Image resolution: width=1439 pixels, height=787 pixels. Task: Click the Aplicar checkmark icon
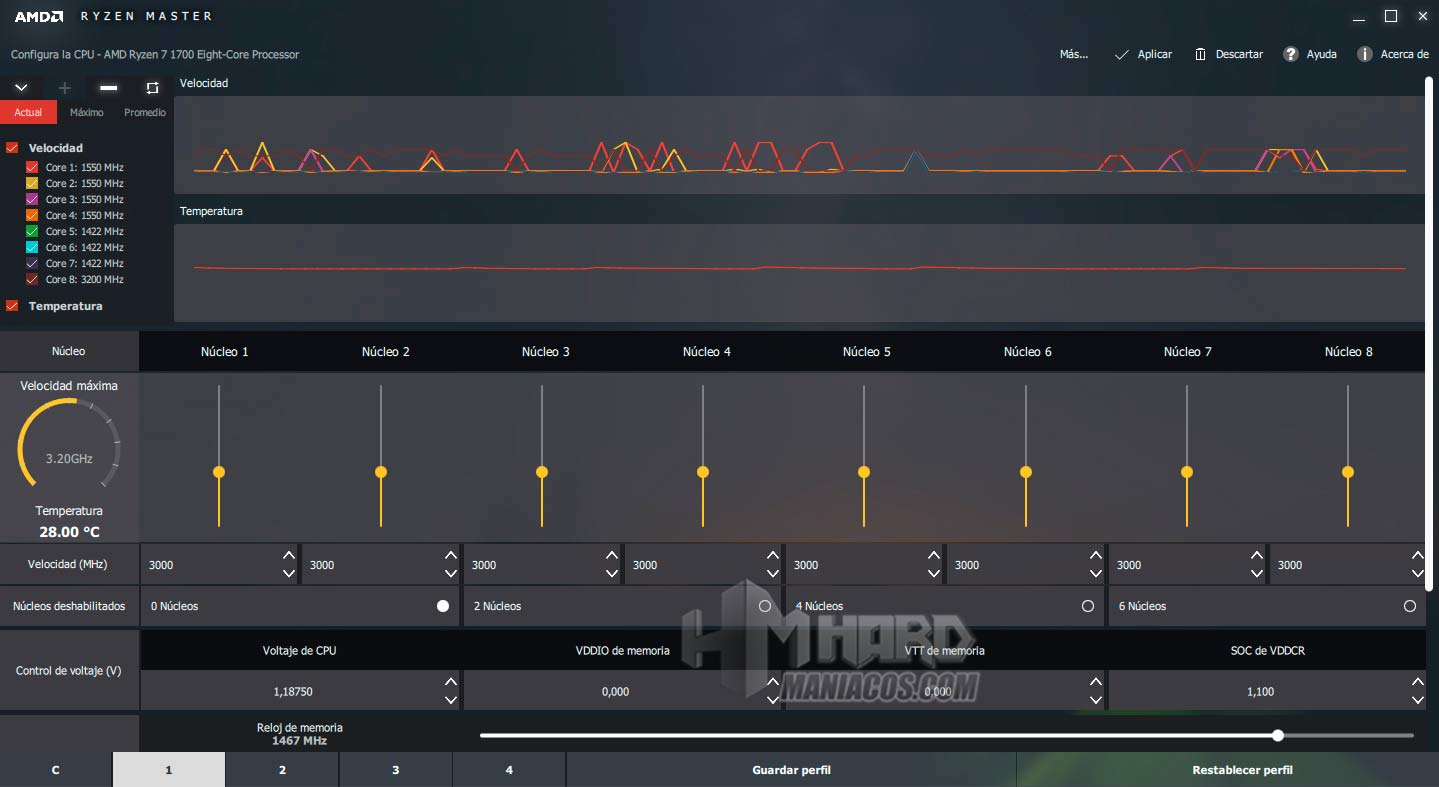[1122, 55]
